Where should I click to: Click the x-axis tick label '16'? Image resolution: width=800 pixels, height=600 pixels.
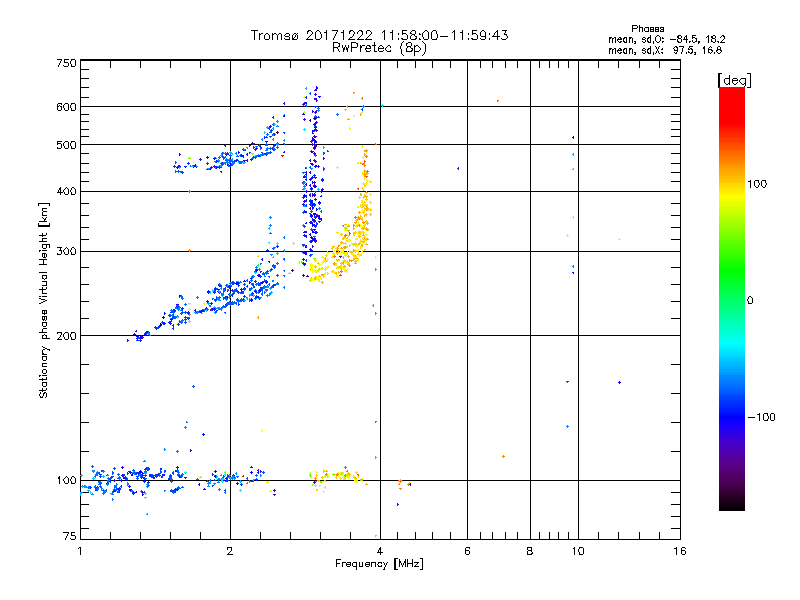click(680, 551)
